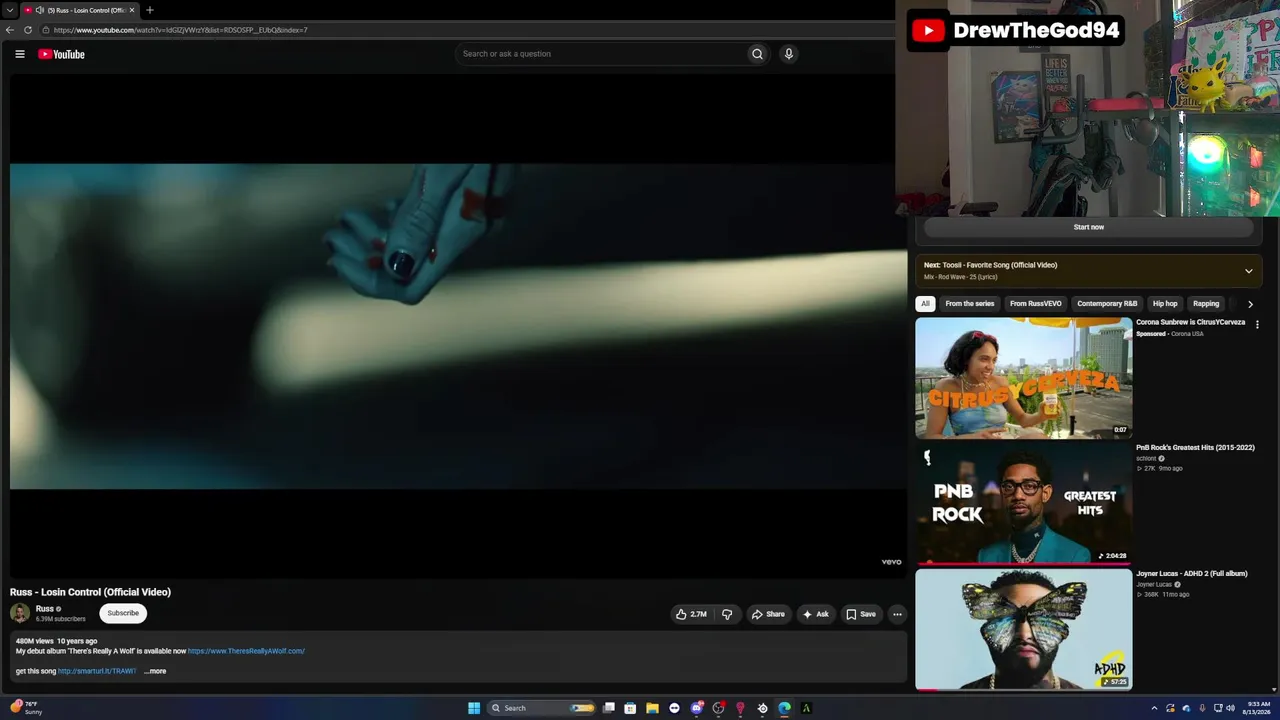The image size is (1280, 720).
Task: Go back with the browser back arrow
Action: click(x=10, y=30)
